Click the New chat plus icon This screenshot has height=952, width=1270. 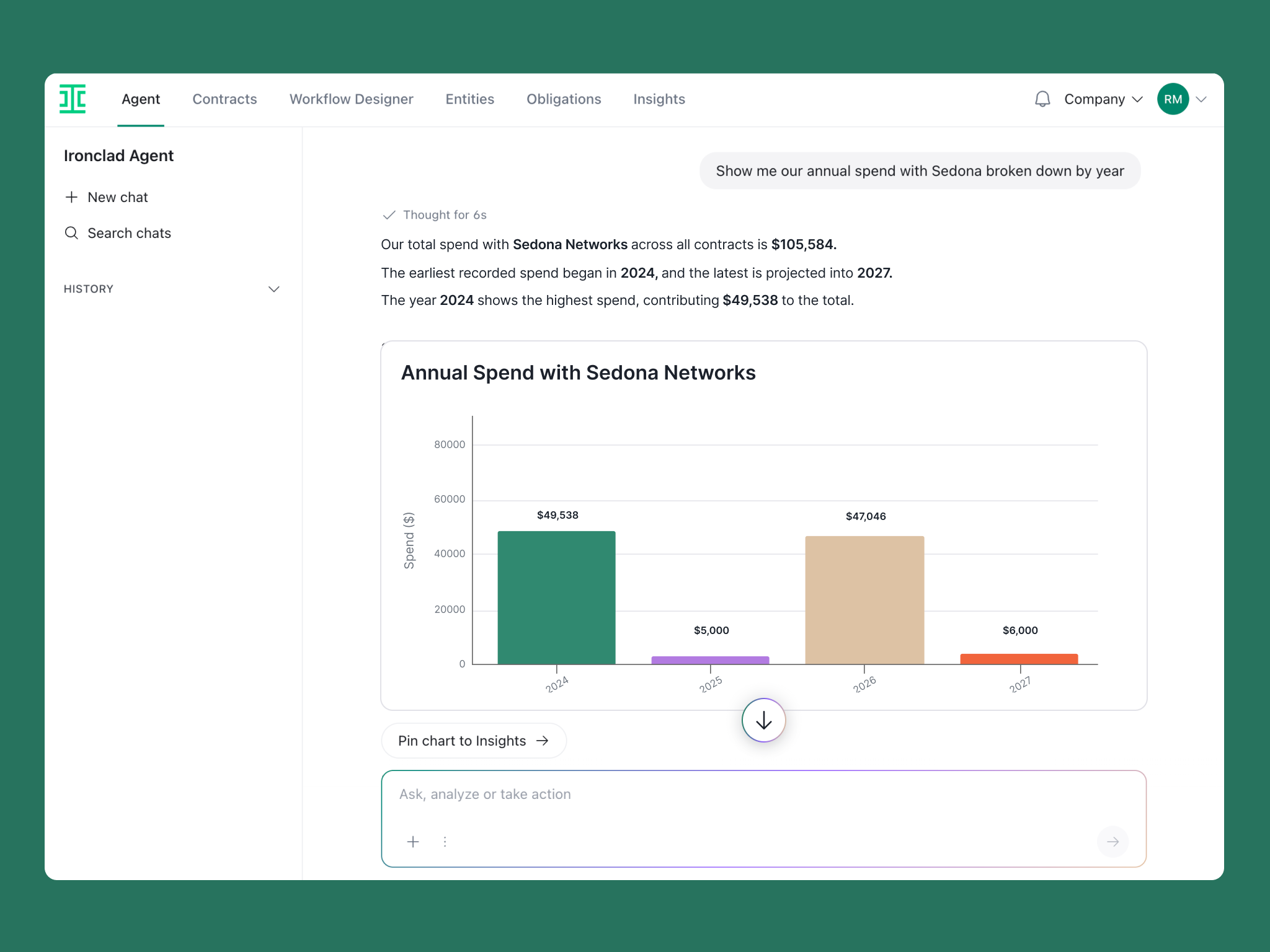(71, 197)
